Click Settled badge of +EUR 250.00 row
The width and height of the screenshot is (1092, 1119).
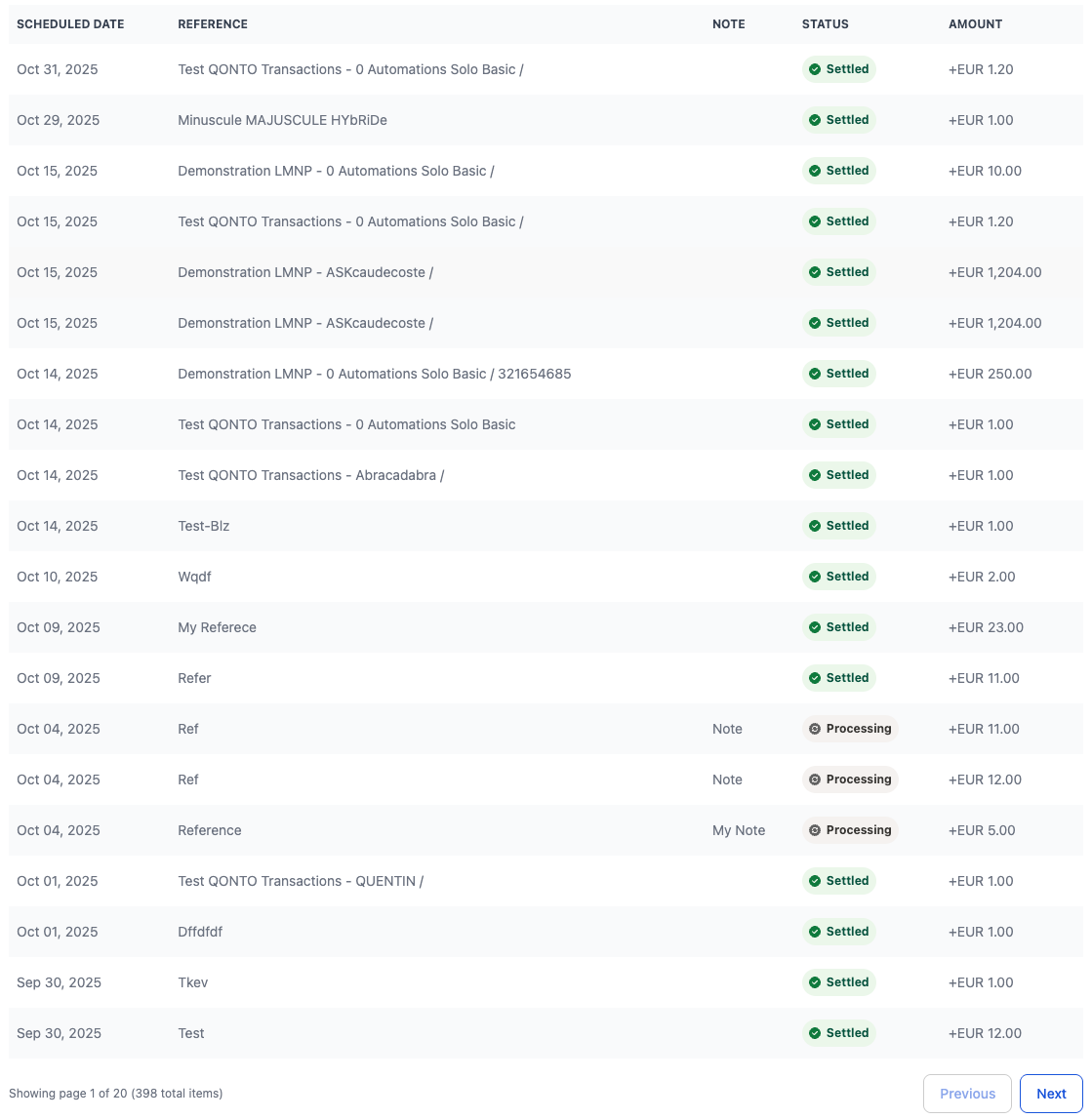[838, 374]
